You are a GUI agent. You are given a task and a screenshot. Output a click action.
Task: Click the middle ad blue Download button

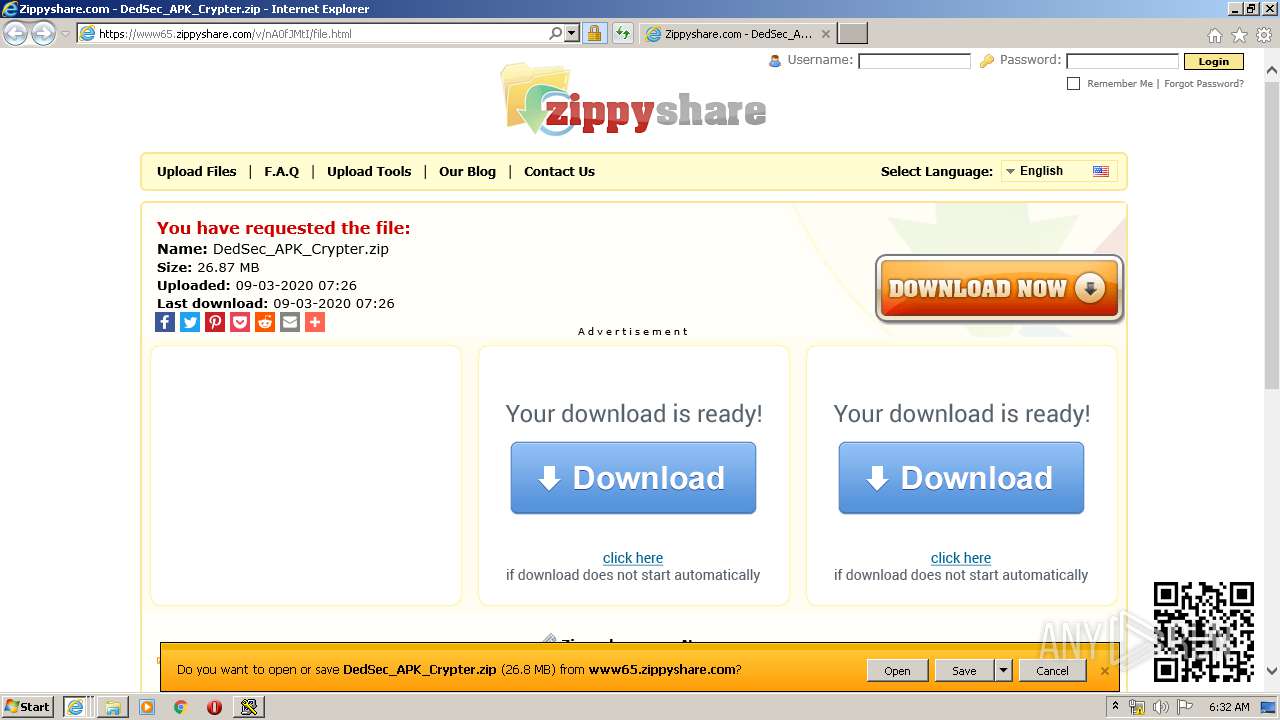tap(633, 478)
